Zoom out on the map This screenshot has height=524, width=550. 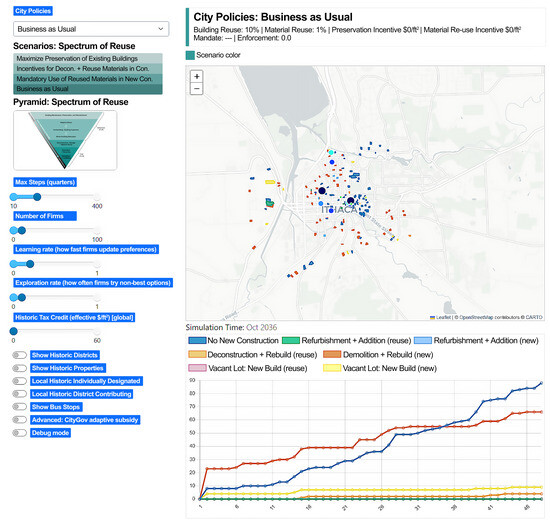coord(197,88)
